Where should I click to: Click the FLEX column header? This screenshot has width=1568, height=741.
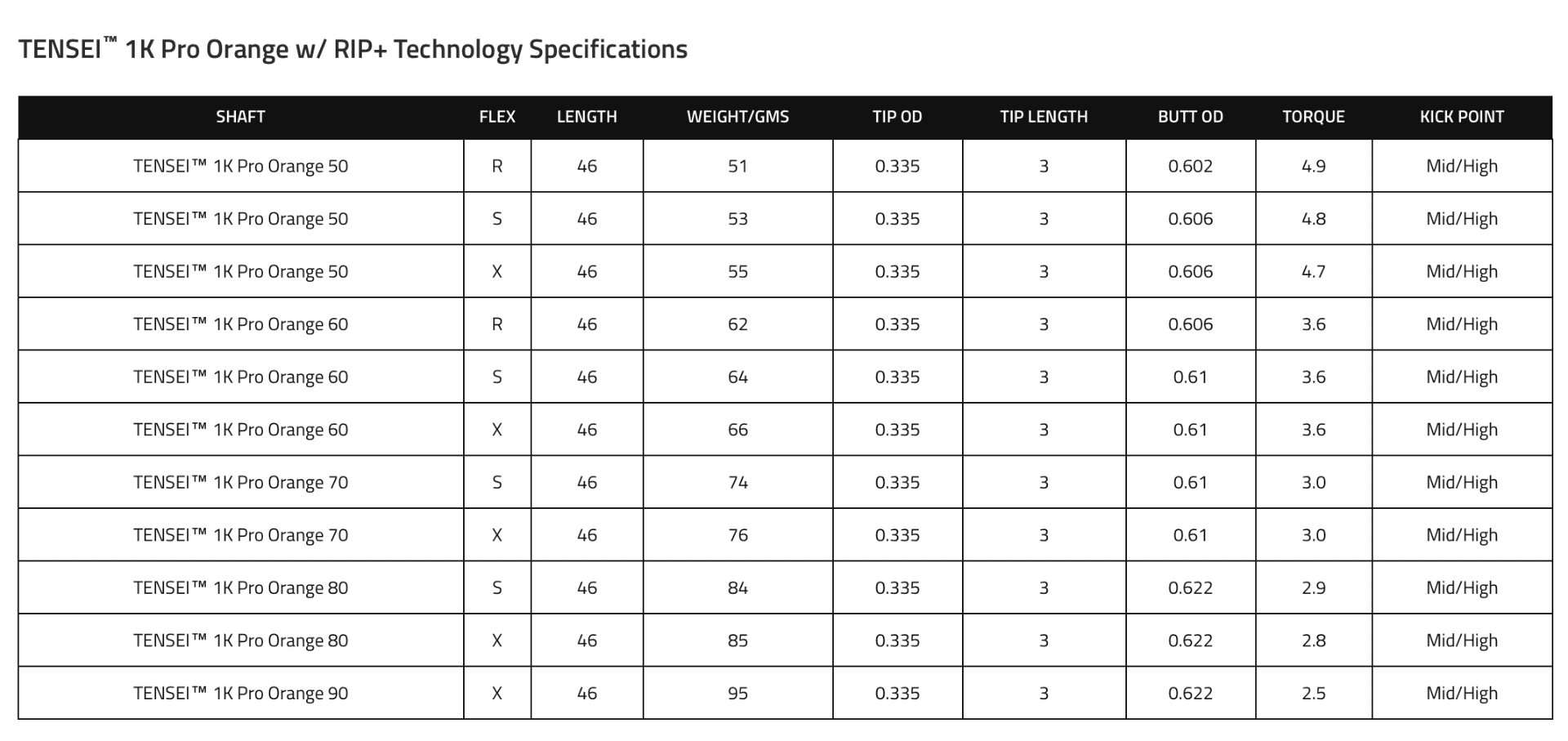coord(497,117)
